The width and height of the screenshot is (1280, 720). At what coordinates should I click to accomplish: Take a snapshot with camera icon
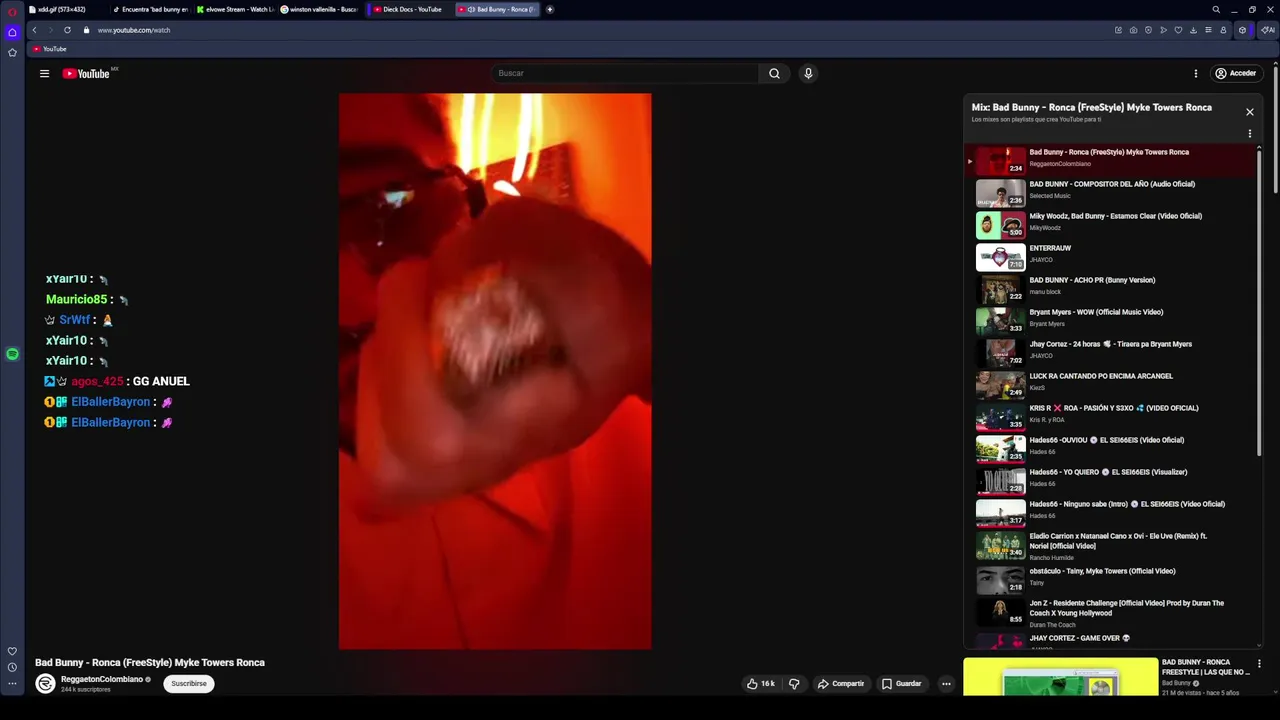point(1133,30)
